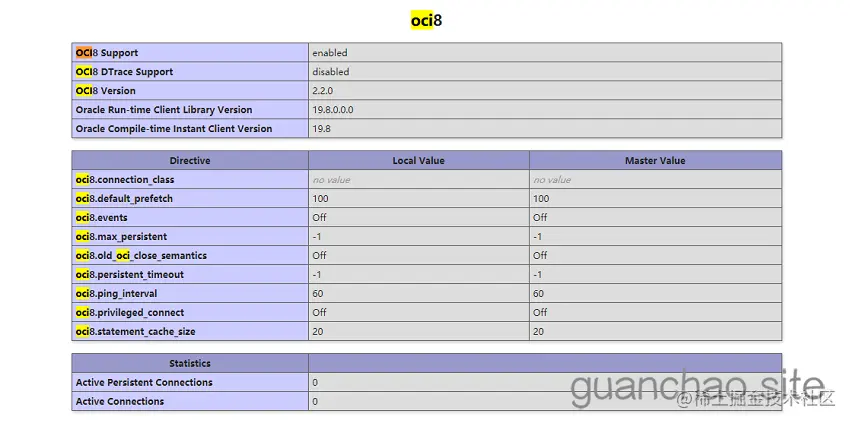
Task: Click master -1 value of persistent_timeout
Action: click(x=538, y=274)
